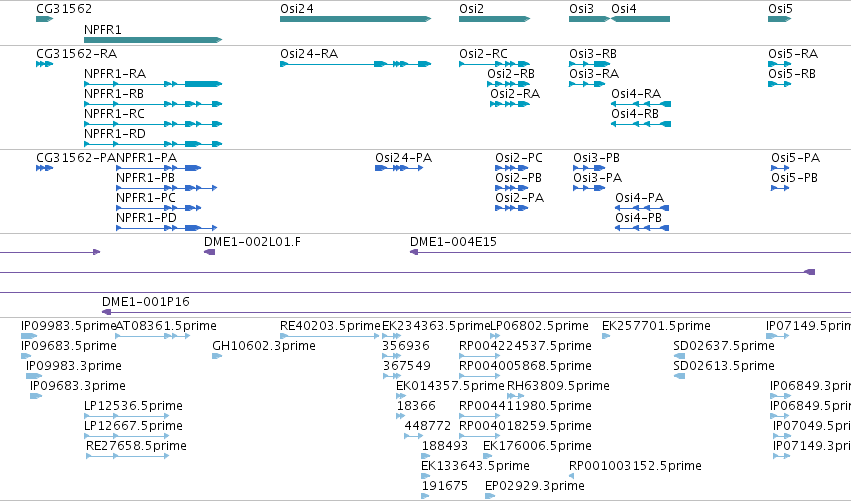The height and width of the screenshot is (501, 851).
Task: Select the NPFR1-RD transcript
Action: tap(153, 144)
